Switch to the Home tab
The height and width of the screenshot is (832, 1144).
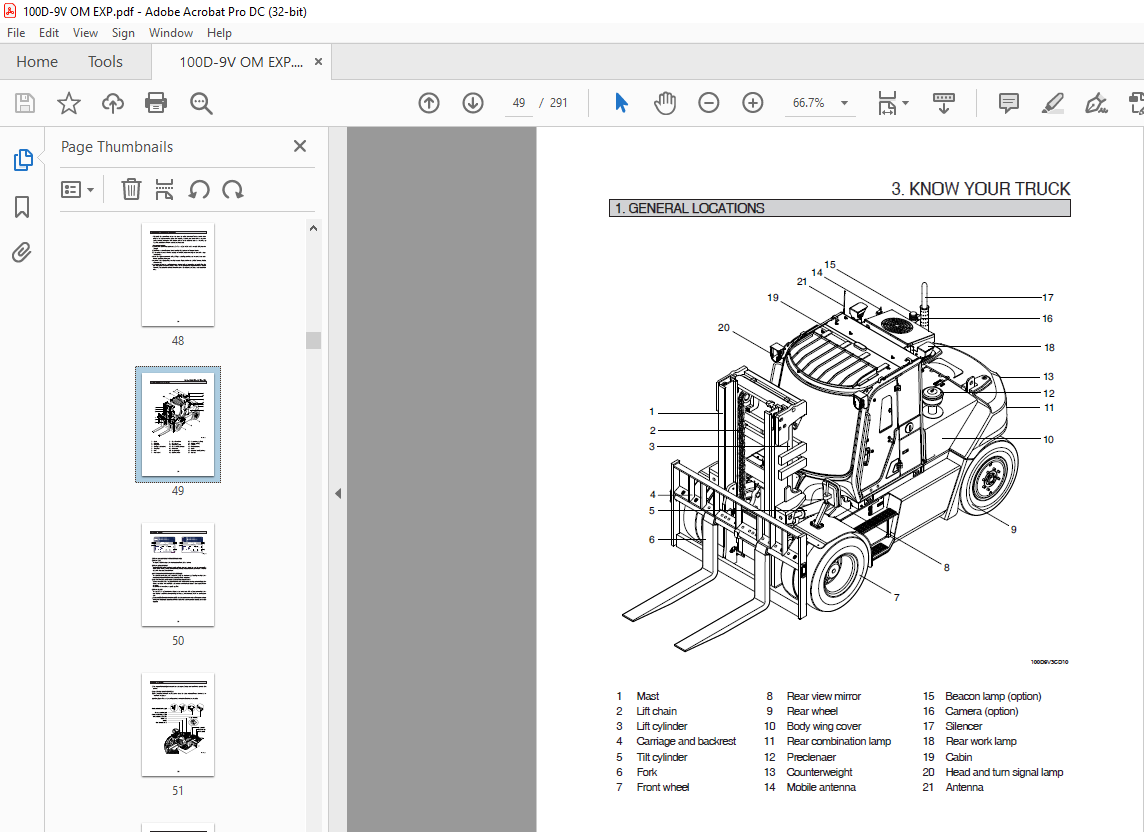pyautogui.click(x=37, y=62)
